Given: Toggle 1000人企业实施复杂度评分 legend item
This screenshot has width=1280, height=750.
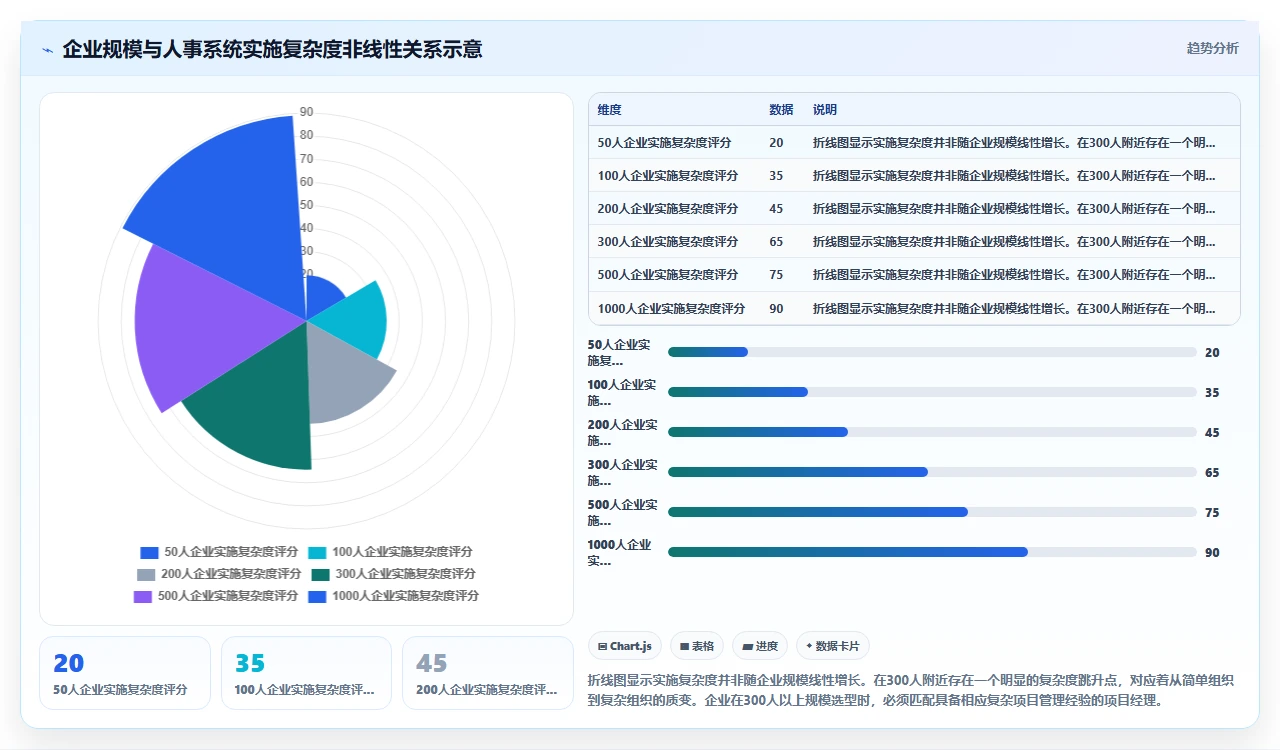Looking at the screenshot, I should pos(393,596).
